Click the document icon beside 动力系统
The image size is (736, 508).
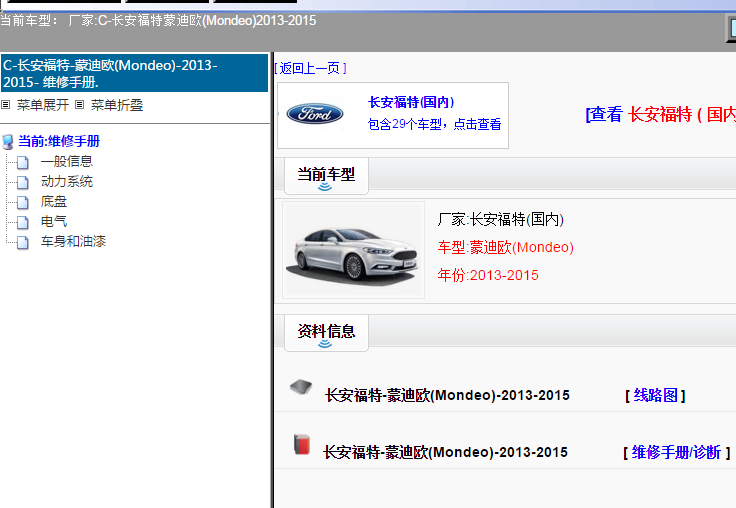tap(23, 182)
